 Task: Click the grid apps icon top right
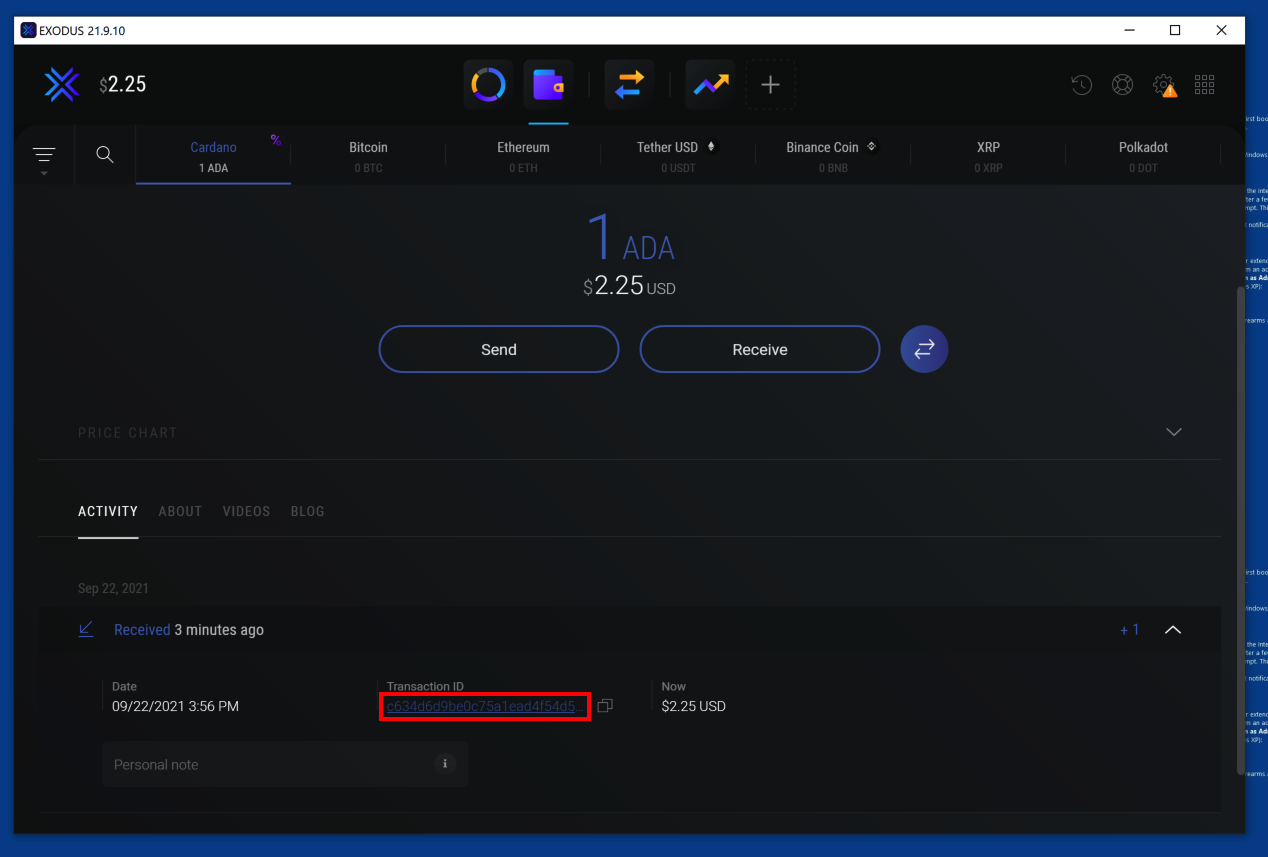1204,85
